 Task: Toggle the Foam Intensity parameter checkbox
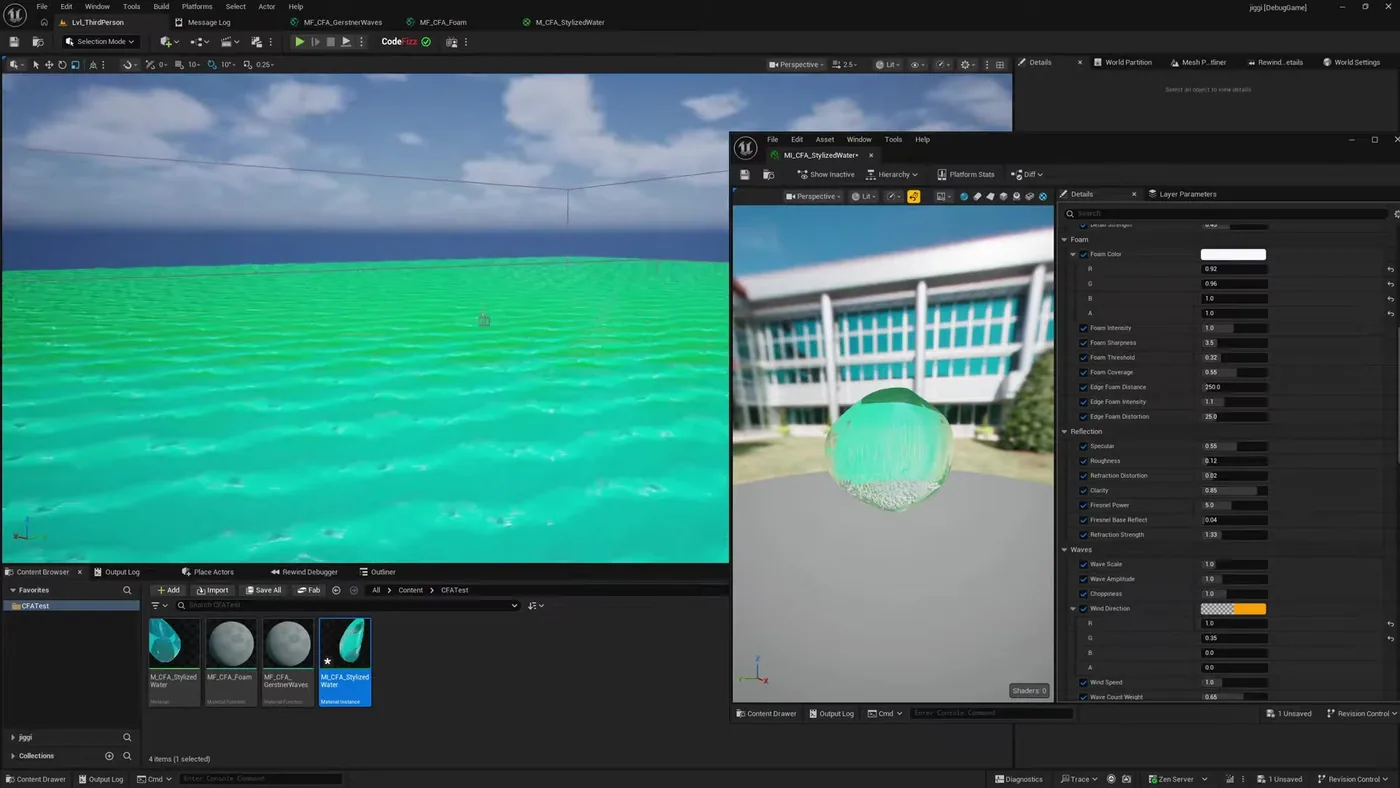pos(1083,328)
